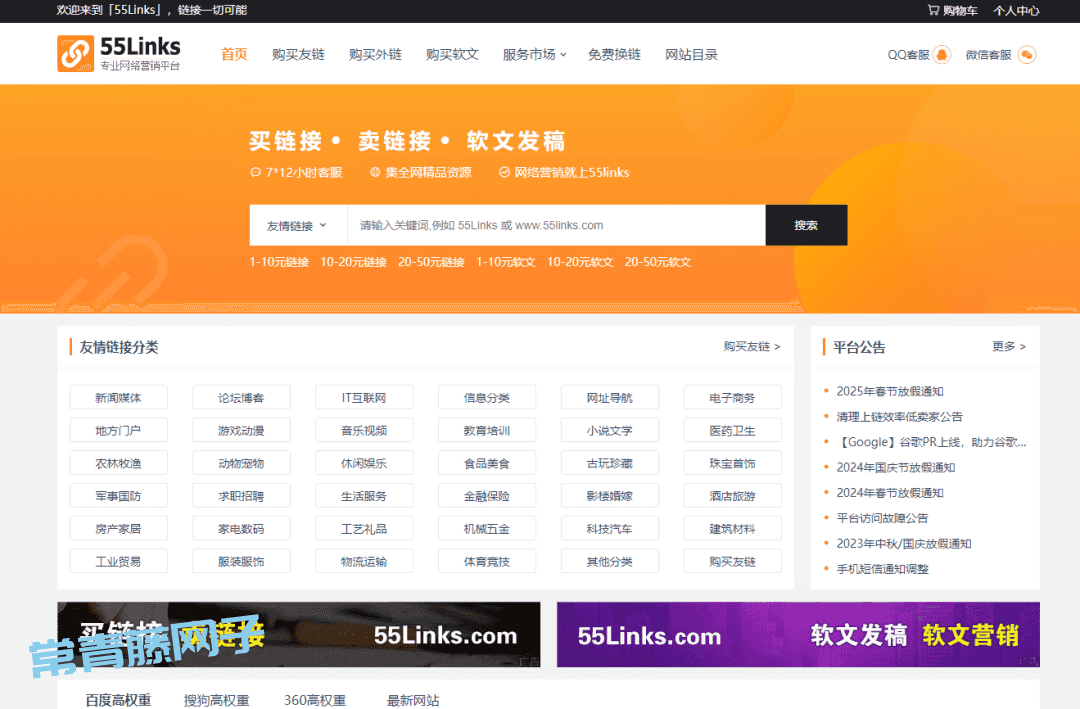
Task: Select the 1-10元链接 quick filter
Action: (x=279, y=262)
